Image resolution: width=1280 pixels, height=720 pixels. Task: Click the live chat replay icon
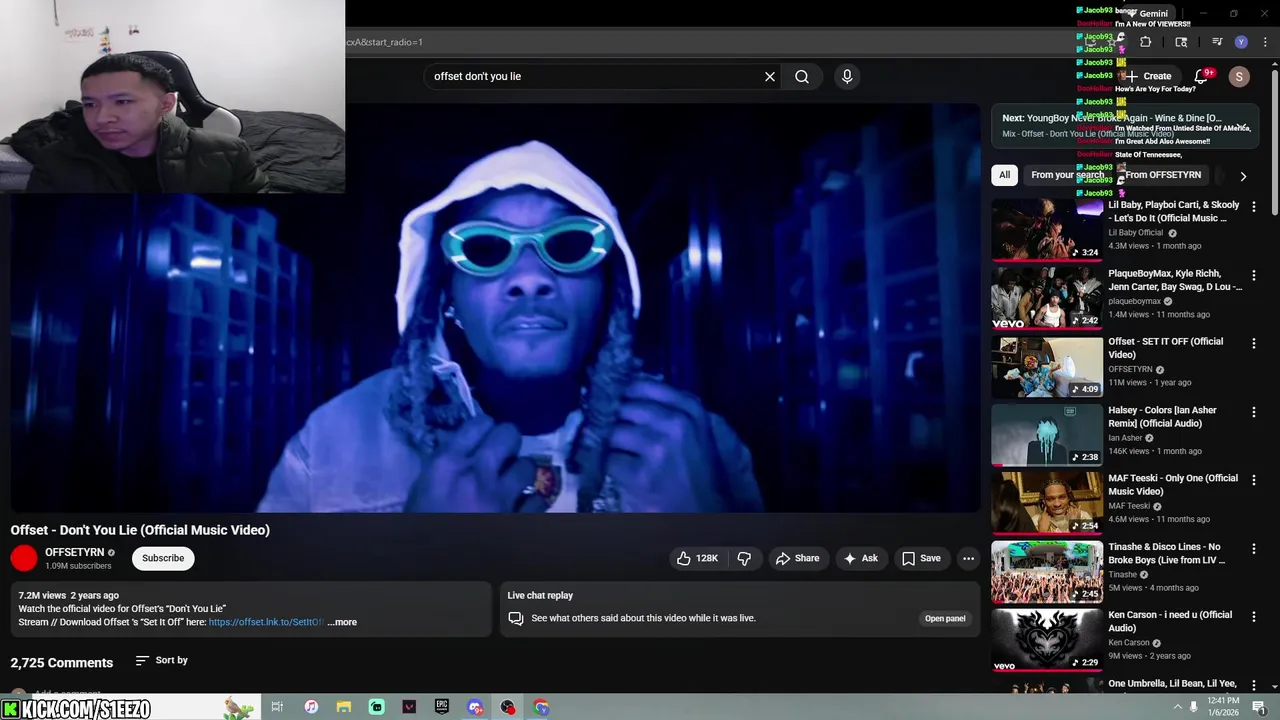coord(516,618)
